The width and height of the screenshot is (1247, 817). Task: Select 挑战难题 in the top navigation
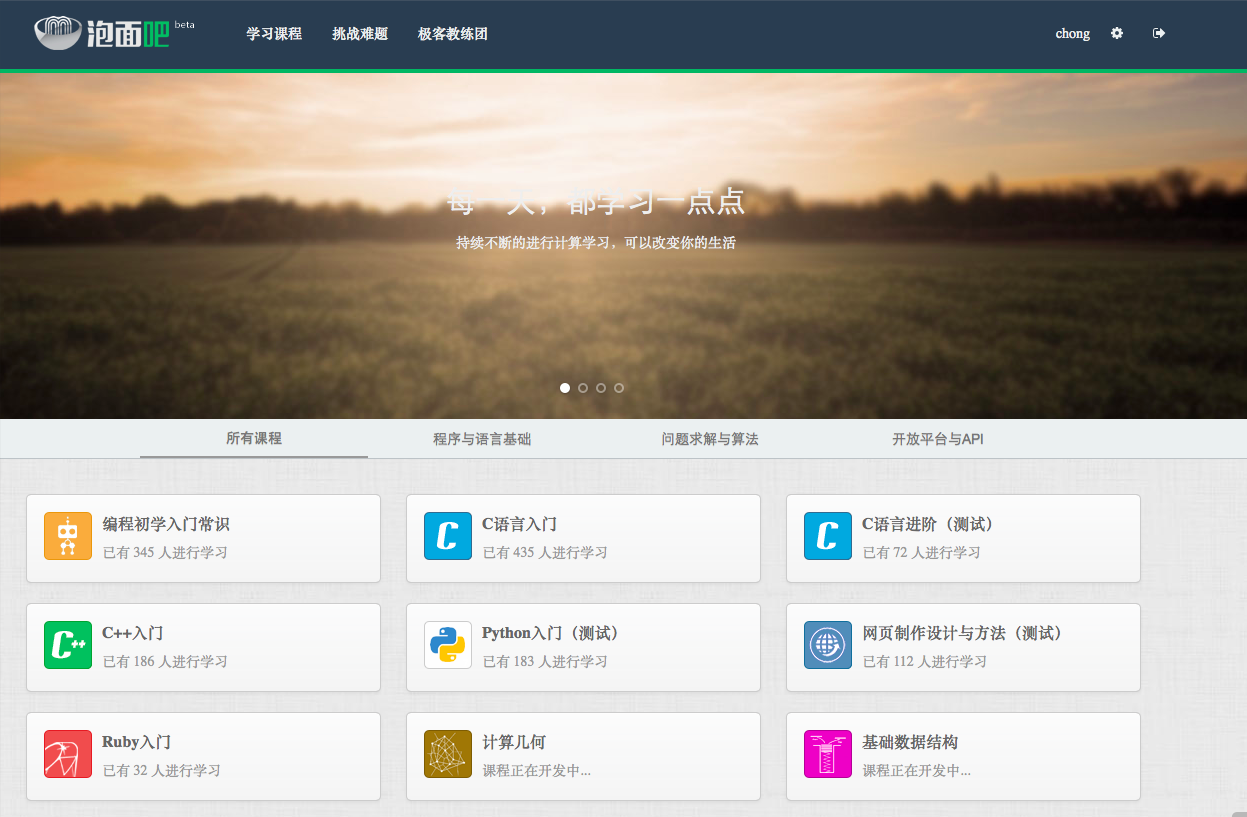[358, 33]
